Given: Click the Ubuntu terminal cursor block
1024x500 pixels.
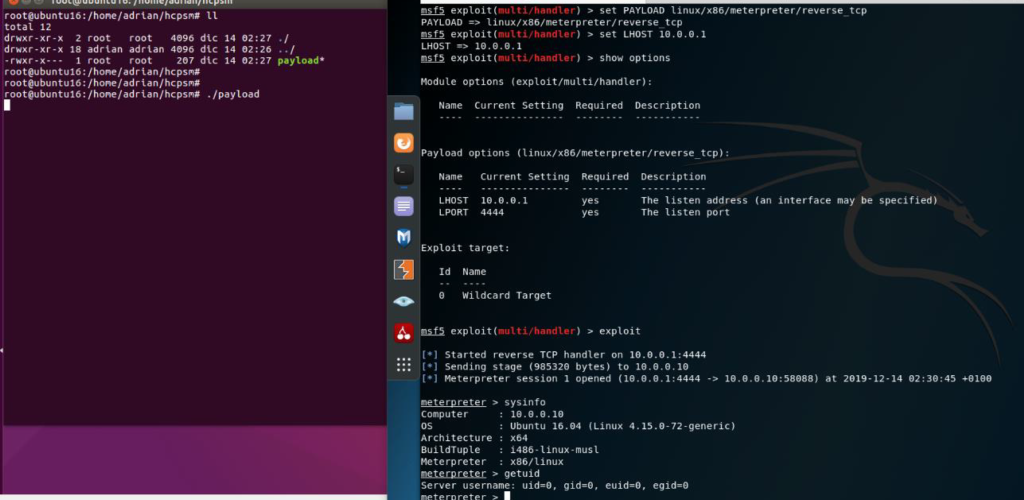Looking at the screenshot, I should tap(7, 105).
